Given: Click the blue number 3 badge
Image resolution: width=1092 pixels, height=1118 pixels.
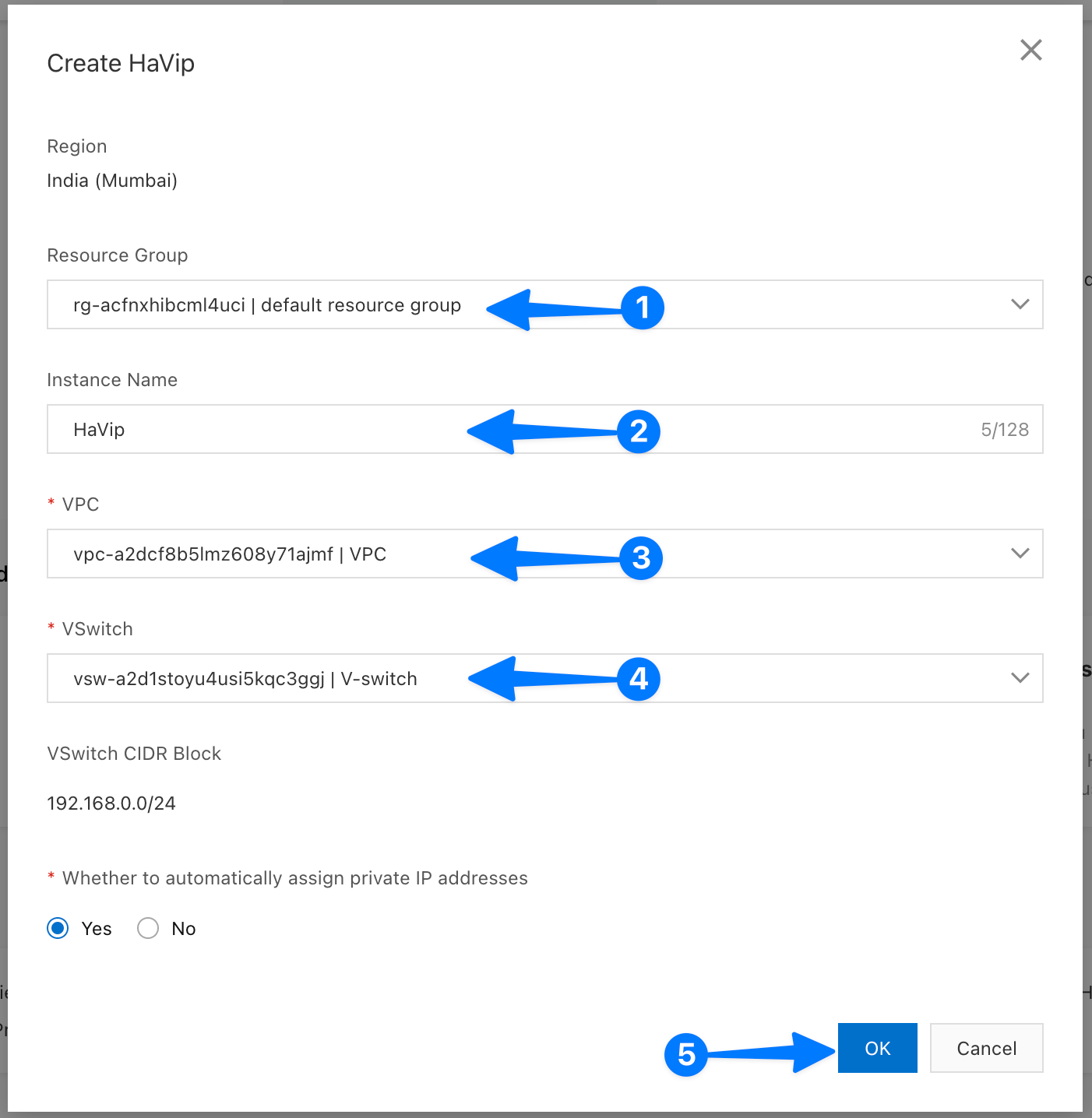Looking at the screenshot, I should 641,557.
